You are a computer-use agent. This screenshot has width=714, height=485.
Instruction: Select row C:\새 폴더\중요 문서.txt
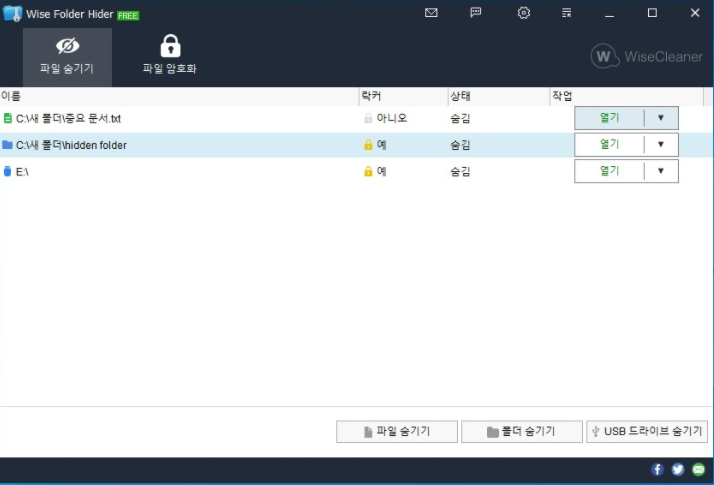pyautogui.click(x=357, y=118)
